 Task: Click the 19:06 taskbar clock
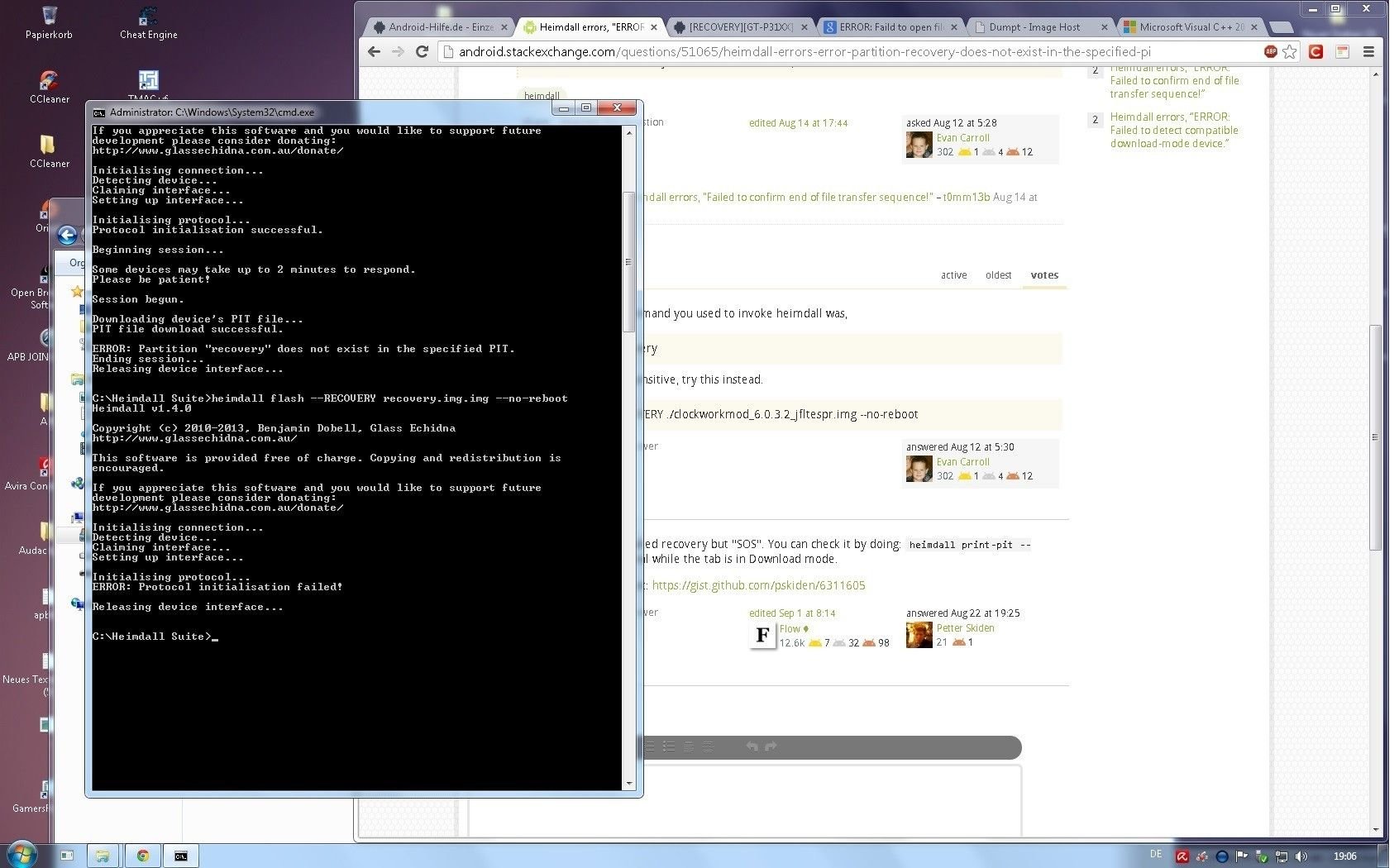pos(1344,856)
